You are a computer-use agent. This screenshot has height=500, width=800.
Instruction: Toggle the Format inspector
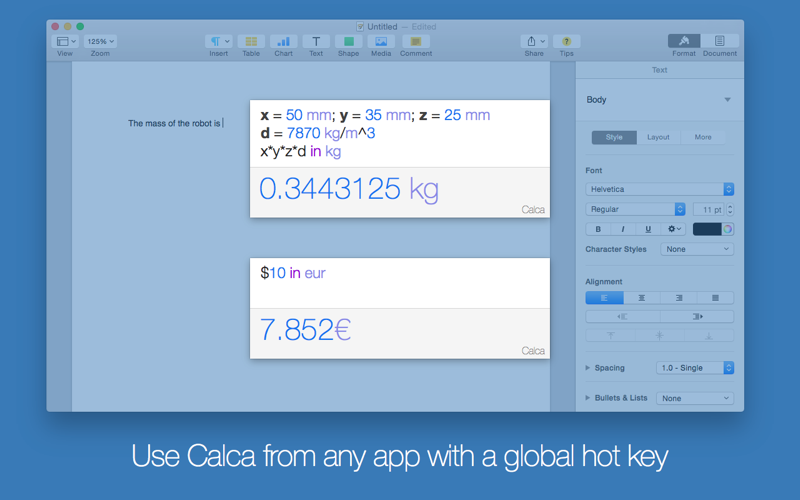pyautogui.click(x=684, y=41)
